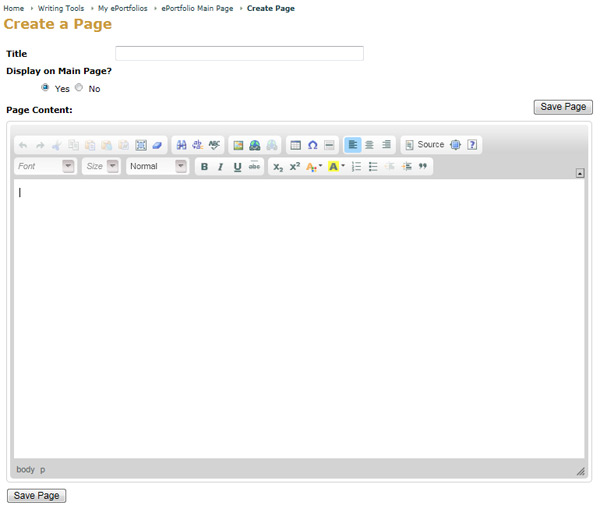
Task: Open the text color picker
Action: tap(314, 166)
